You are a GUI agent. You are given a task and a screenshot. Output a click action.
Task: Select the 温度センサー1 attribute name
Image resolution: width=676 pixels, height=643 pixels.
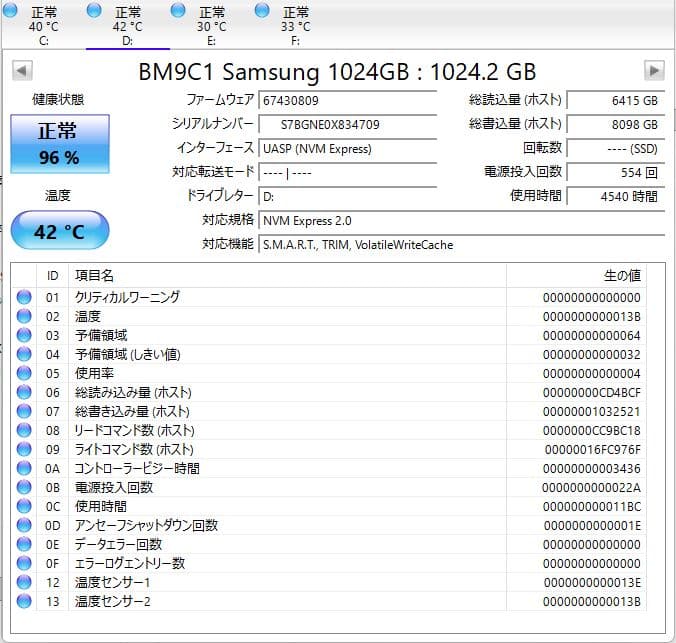coord(113,582)
